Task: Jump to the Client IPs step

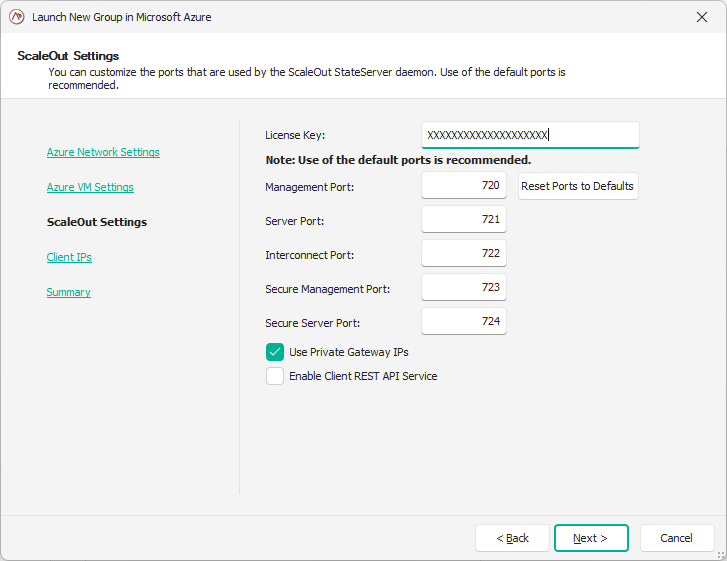Action: 69,257
